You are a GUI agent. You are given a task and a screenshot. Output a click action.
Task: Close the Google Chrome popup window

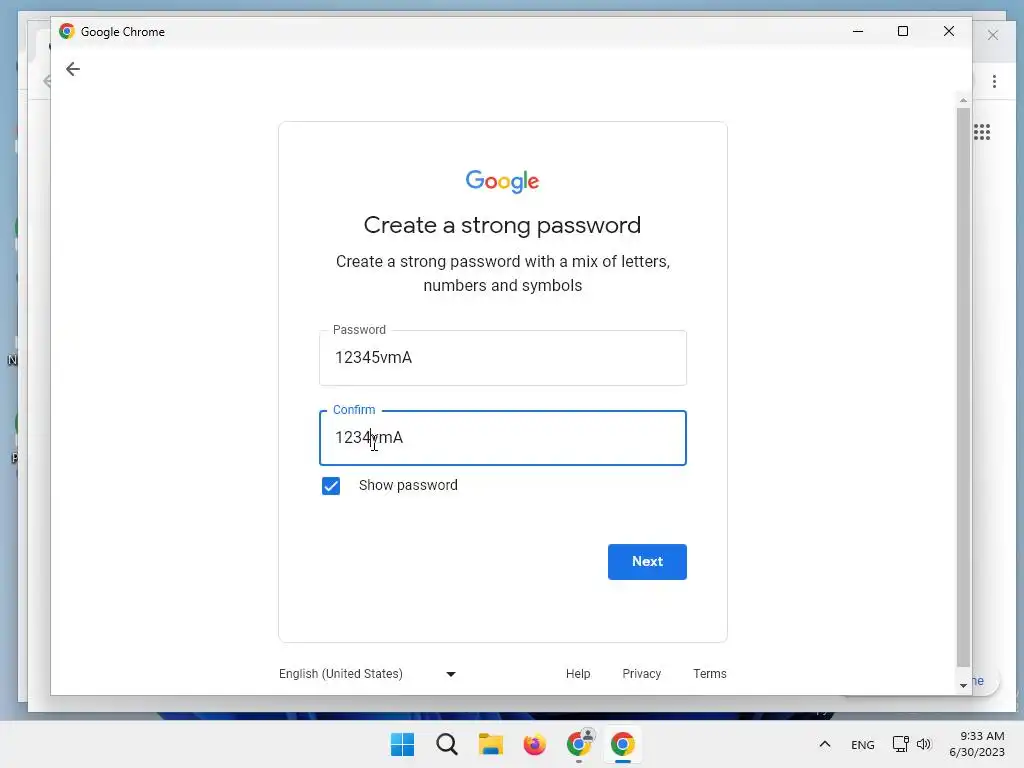click(x=949, y=31)
